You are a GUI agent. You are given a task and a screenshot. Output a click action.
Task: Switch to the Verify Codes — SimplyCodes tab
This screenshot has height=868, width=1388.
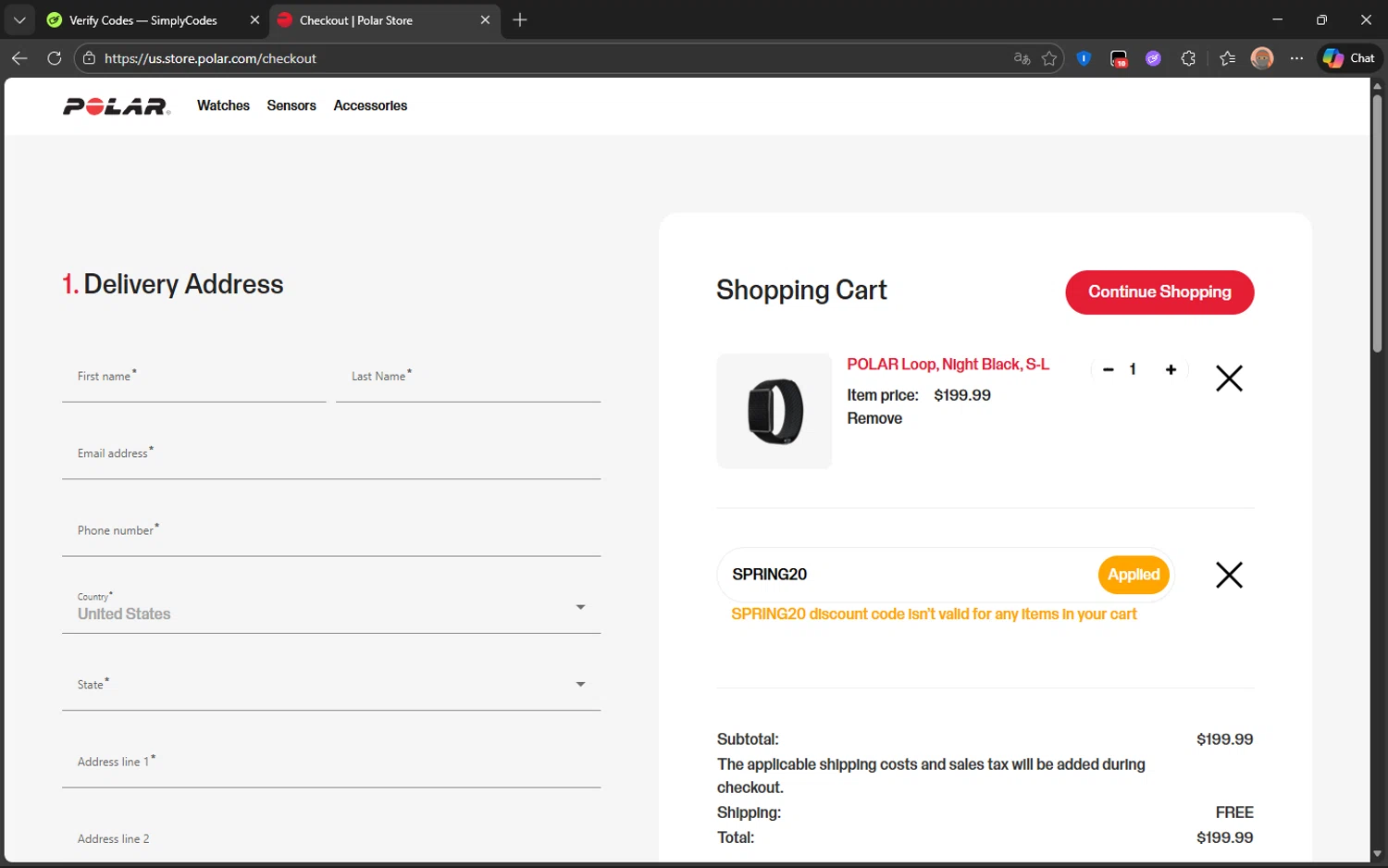coord(143,19)
